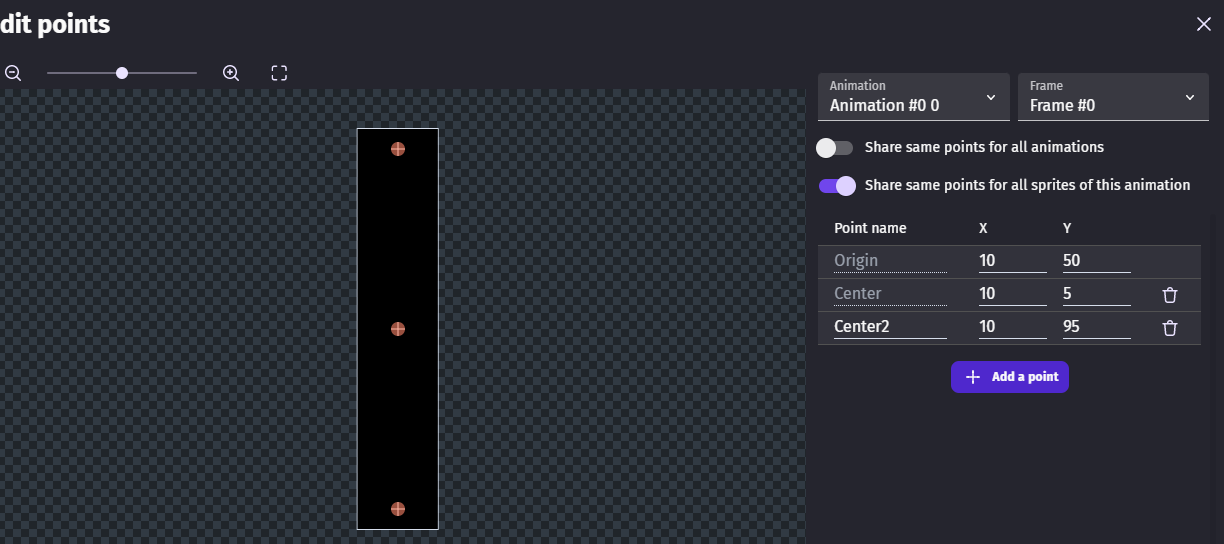Delete the Center point with trash icon
The height and width of the screenshot is (544, 1224).
point(1170,295)
